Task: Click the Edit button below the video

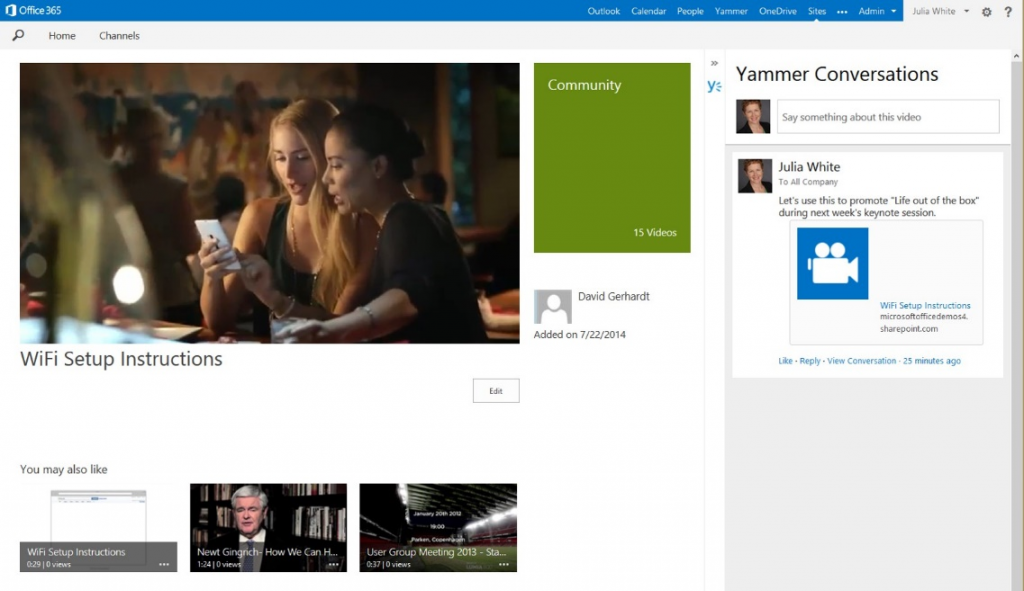Action: coord(496,390)
